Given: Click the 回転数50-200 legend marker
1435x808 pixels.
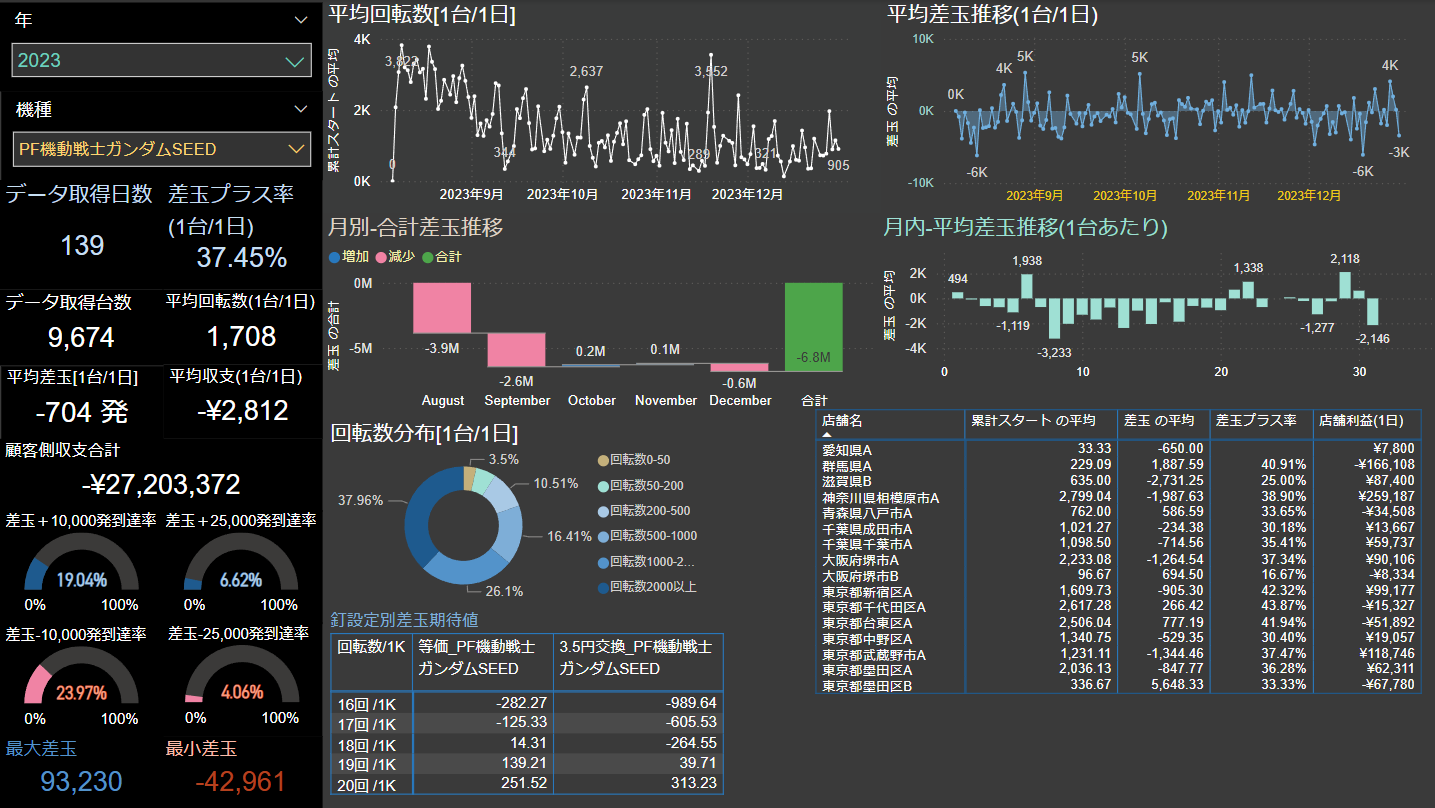Looking at the screenshot, I should pos(602,485).
